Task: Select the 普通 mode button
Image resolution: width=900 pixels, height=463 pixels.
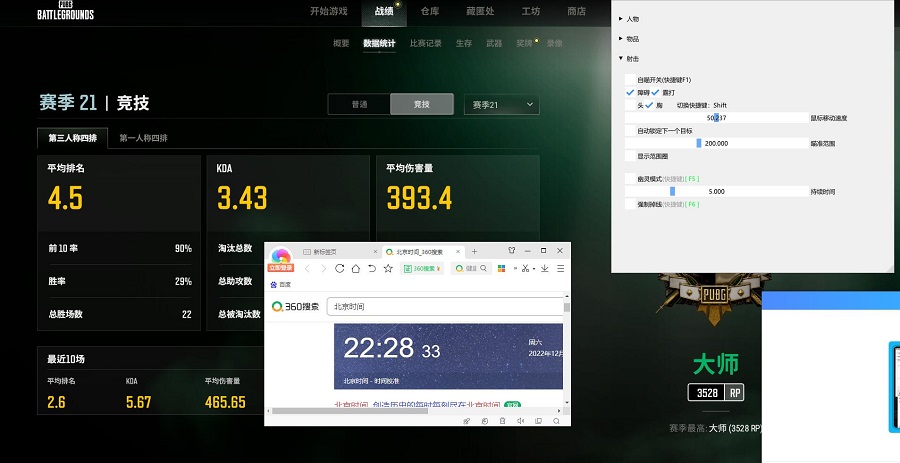Action: 359,104
